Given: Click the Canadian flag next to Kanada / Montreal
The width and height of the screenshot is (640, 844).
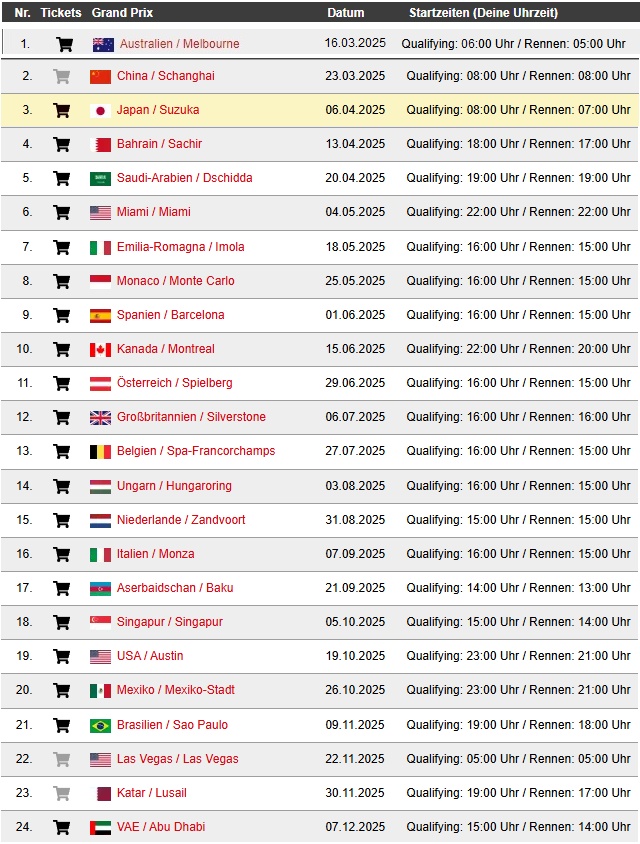Looking at the screenshot, I should tap(100, 349).
